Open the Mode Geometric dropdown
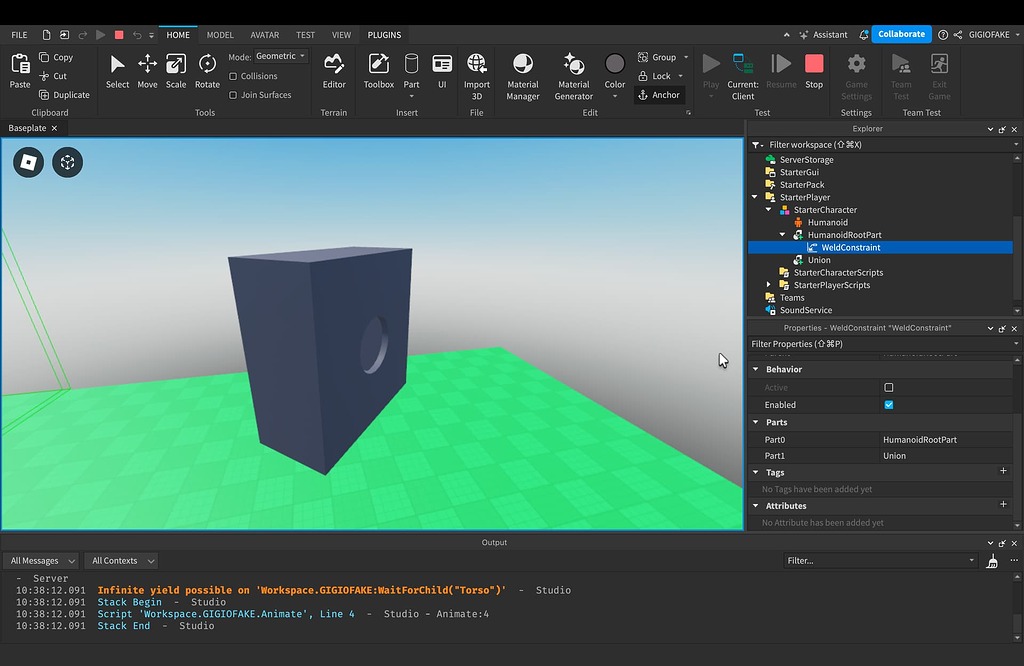This screenshot has width=1024, height=666. point(281,57)
